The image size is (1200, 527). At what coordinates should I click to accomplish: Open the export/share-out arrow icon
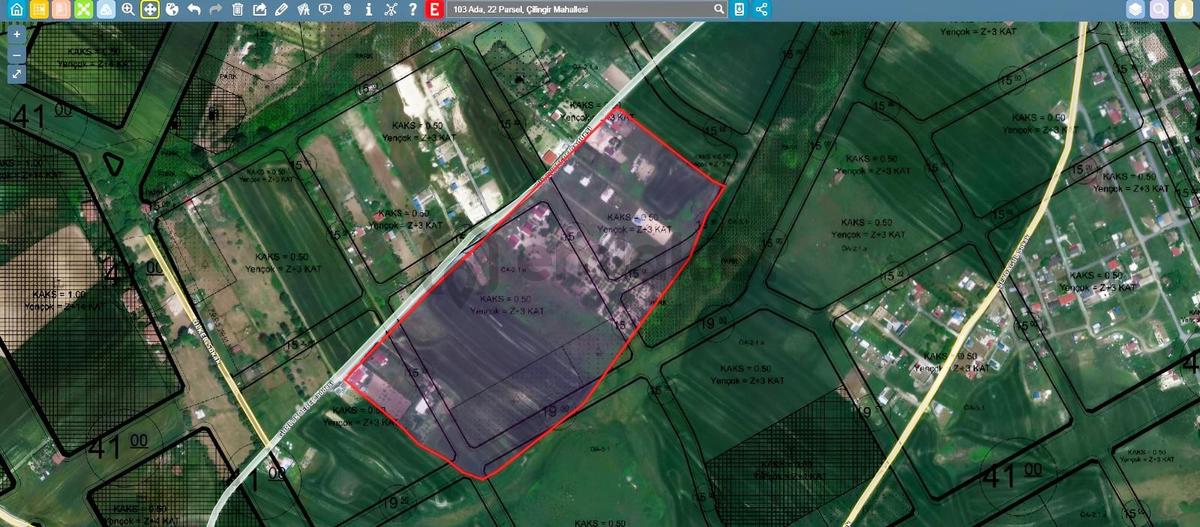[259, 9]
